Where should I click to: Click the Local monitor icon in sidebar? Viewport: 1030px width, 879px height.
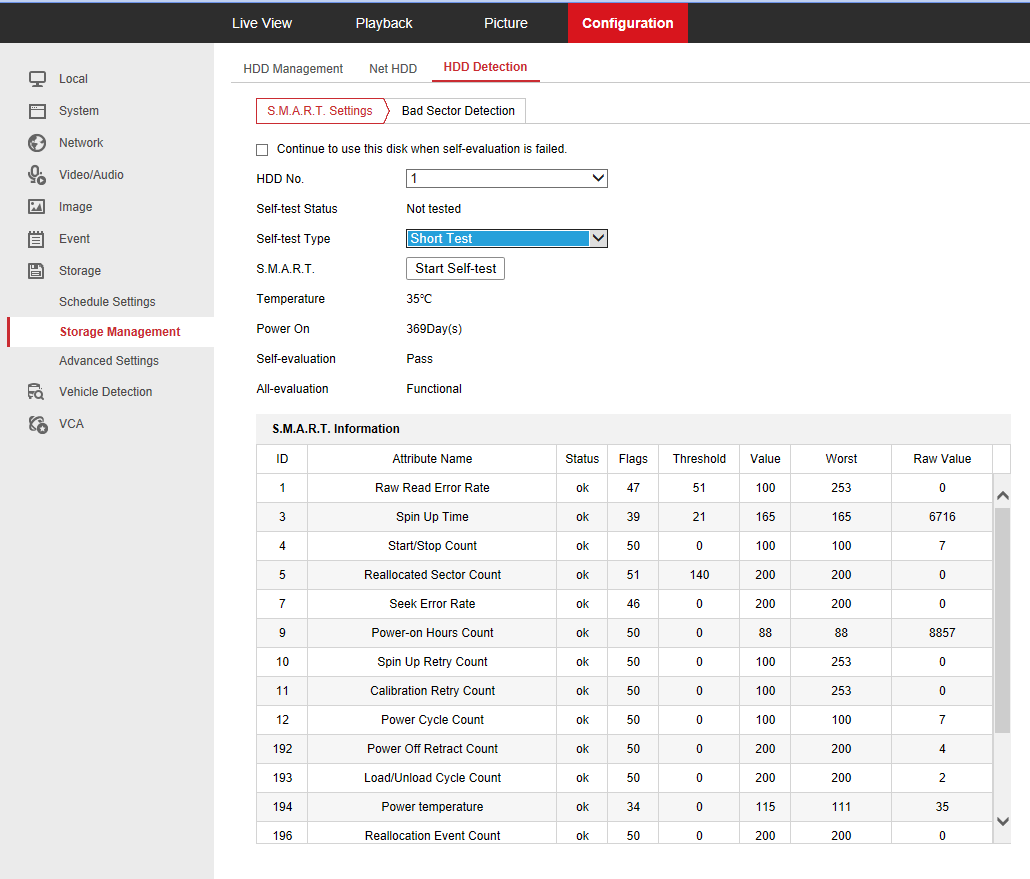[x=37, y=79]
